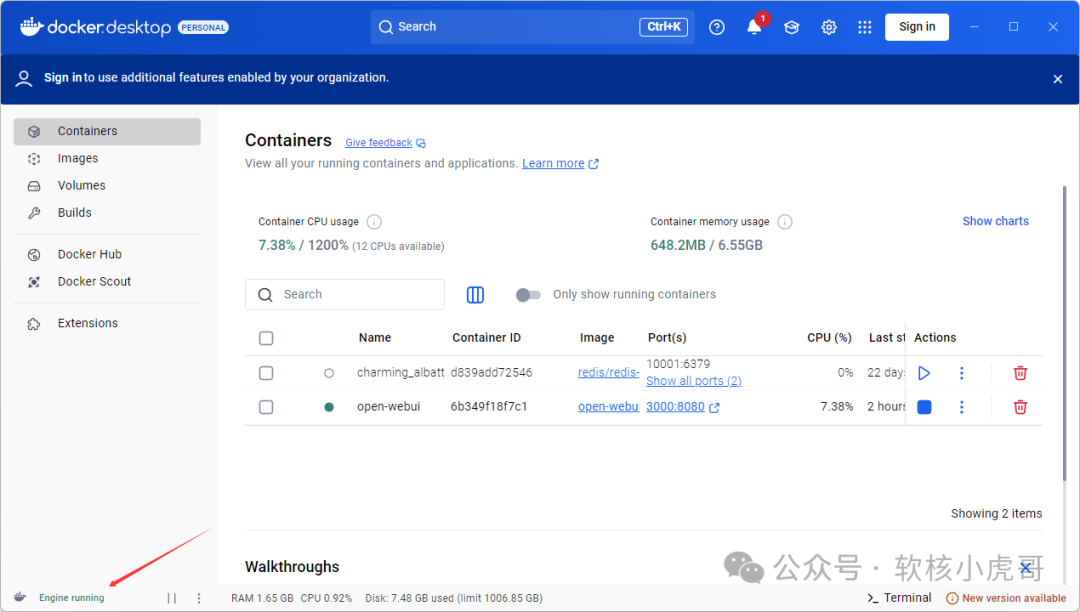Click the user avatar icon in sign-in banner
Screen dimensions: 1080x612
pos(24,78)
